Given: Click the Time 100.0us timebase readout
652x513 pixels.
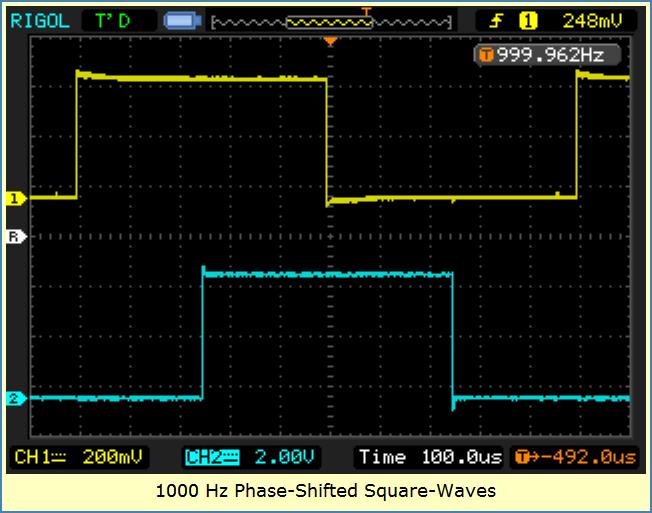Looking at the screenshot, I should (430, 457).
